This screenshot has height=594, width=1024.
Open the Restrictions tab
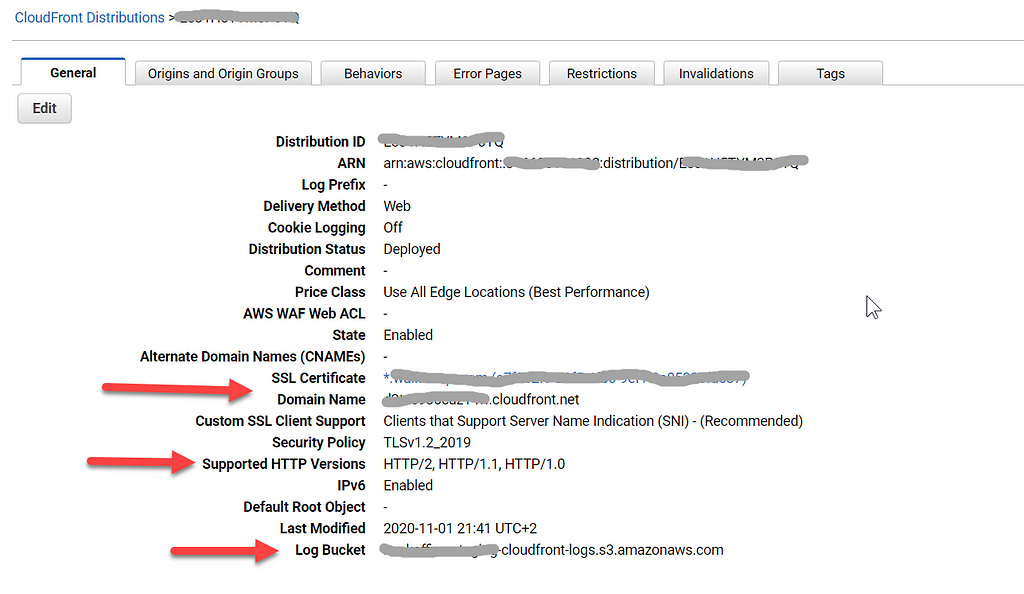coord(601,74)
